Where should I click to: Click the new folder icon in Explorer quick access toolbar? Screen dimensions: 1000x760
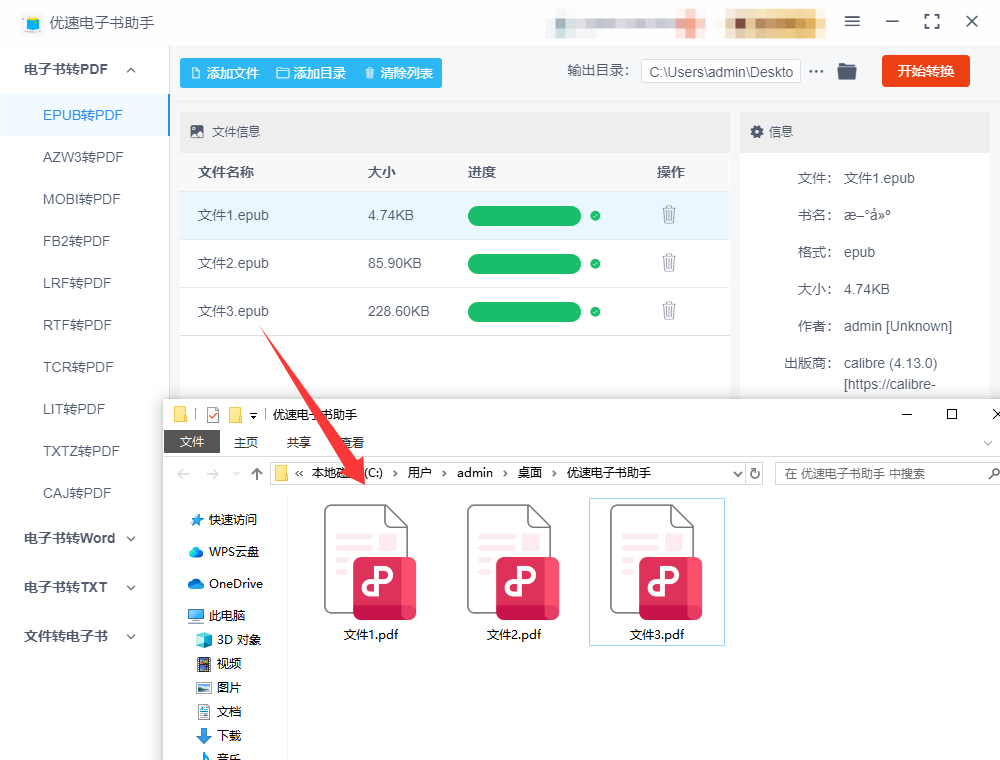pyautogui.click(x=235, y=415)
